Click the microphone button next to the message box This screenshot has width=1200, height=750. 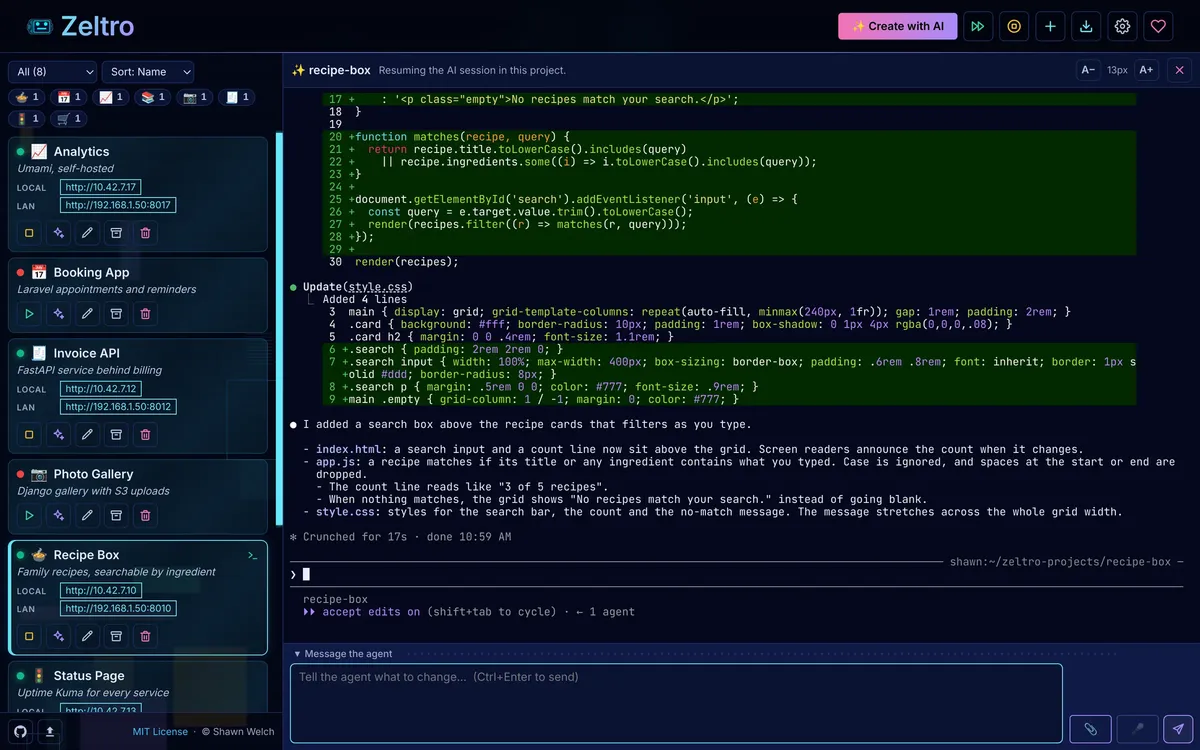(1137, 729)
